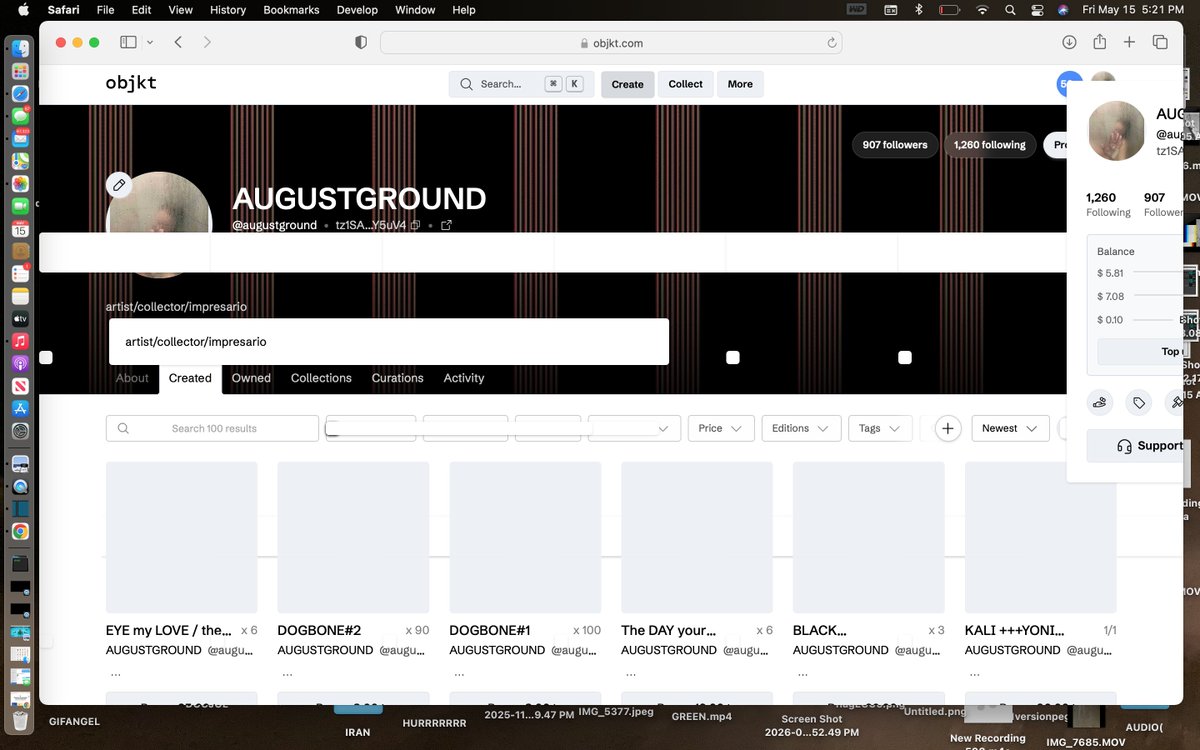Click the Collect button
Screen dimensions: 1200x750
(x=686, y=84)
